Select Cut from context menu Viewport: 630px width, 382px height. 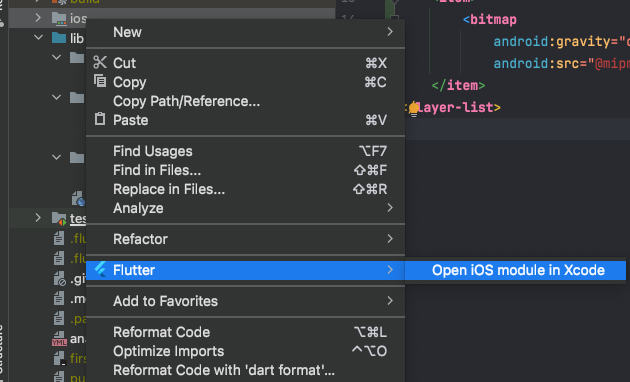pyautogui.click(x=245, y=63)
